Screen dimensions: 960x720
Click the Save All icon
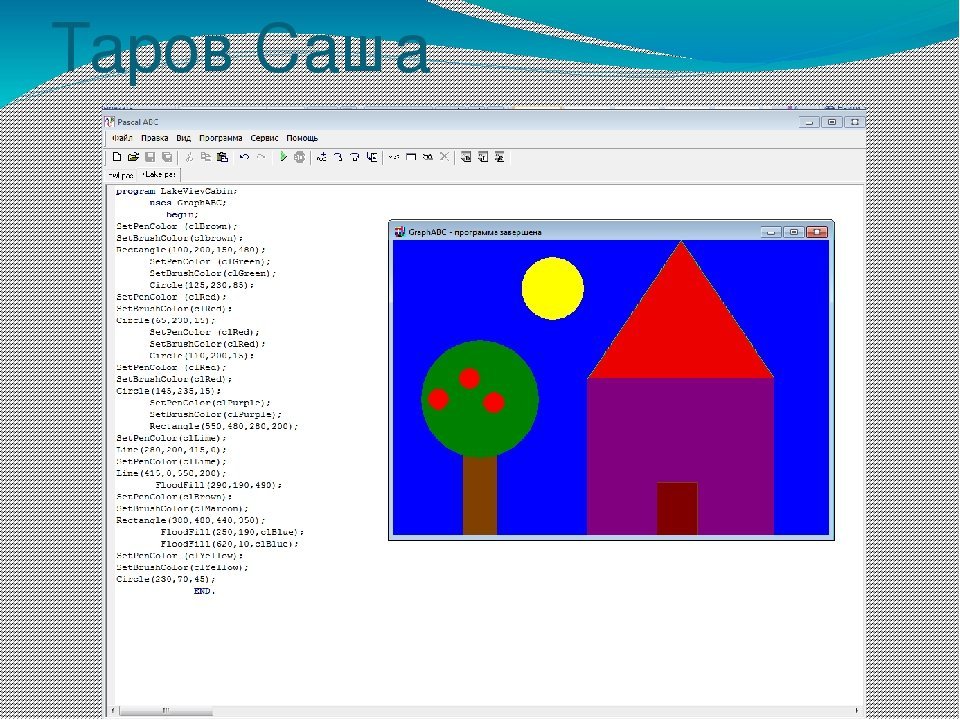click(166, 157)
